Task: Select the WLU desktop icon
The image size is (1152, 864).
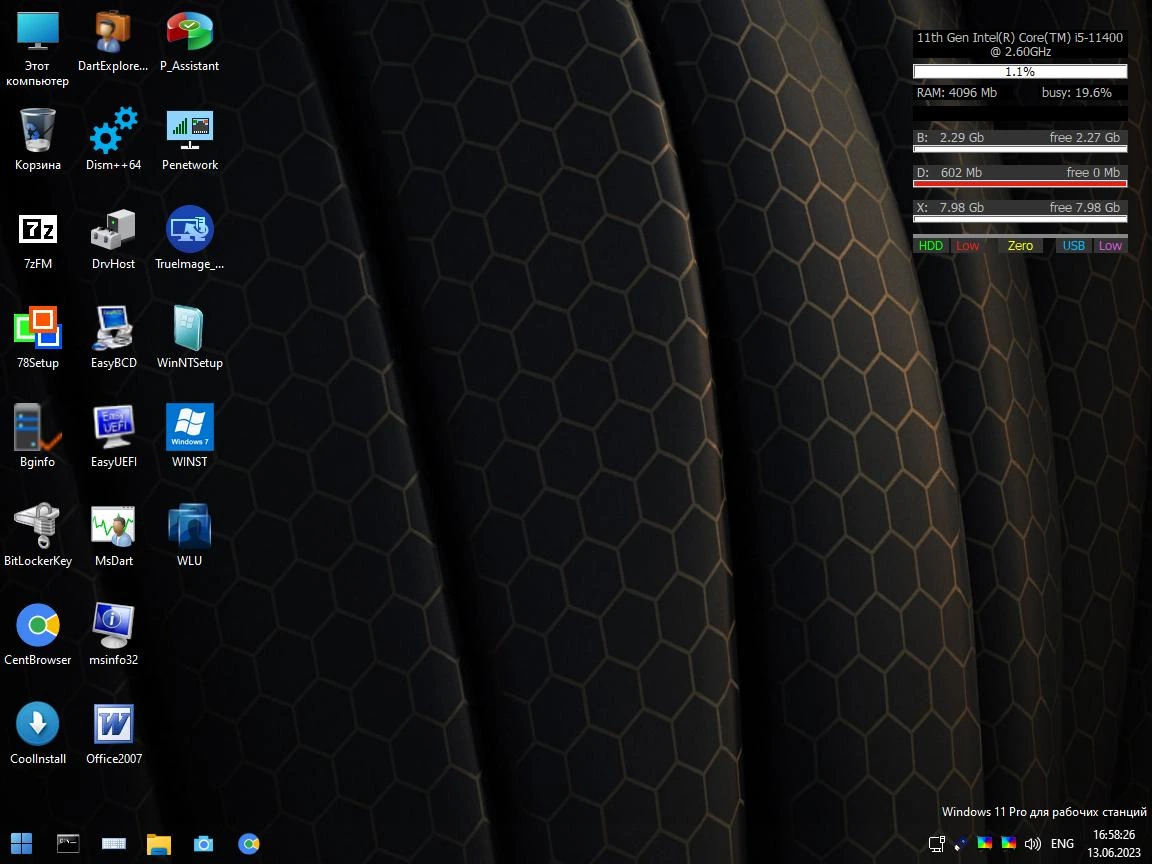Action: (190, 536)
